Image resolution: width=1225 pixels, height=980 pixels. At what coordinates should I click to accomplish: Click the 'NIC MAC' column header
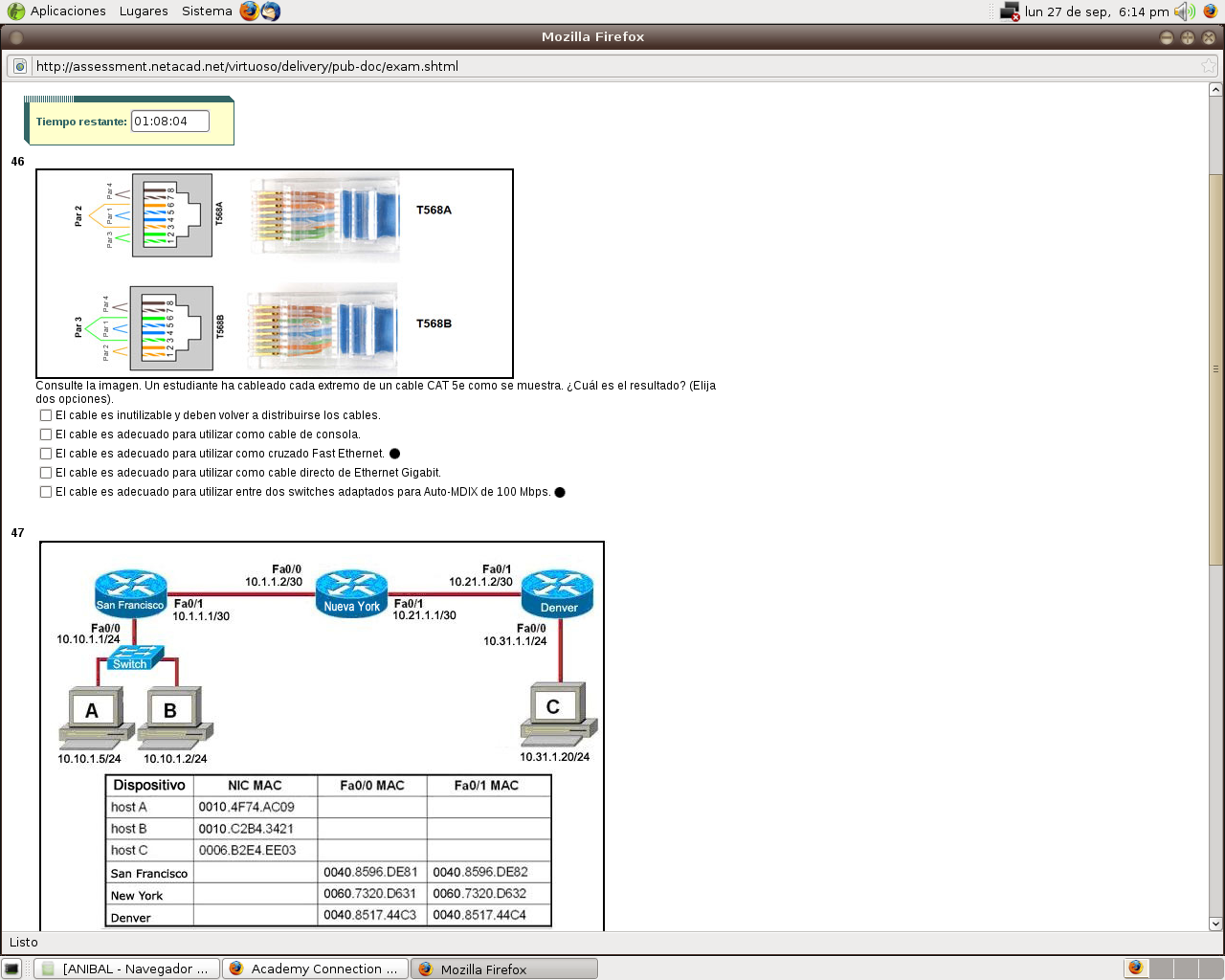point(255,786)
